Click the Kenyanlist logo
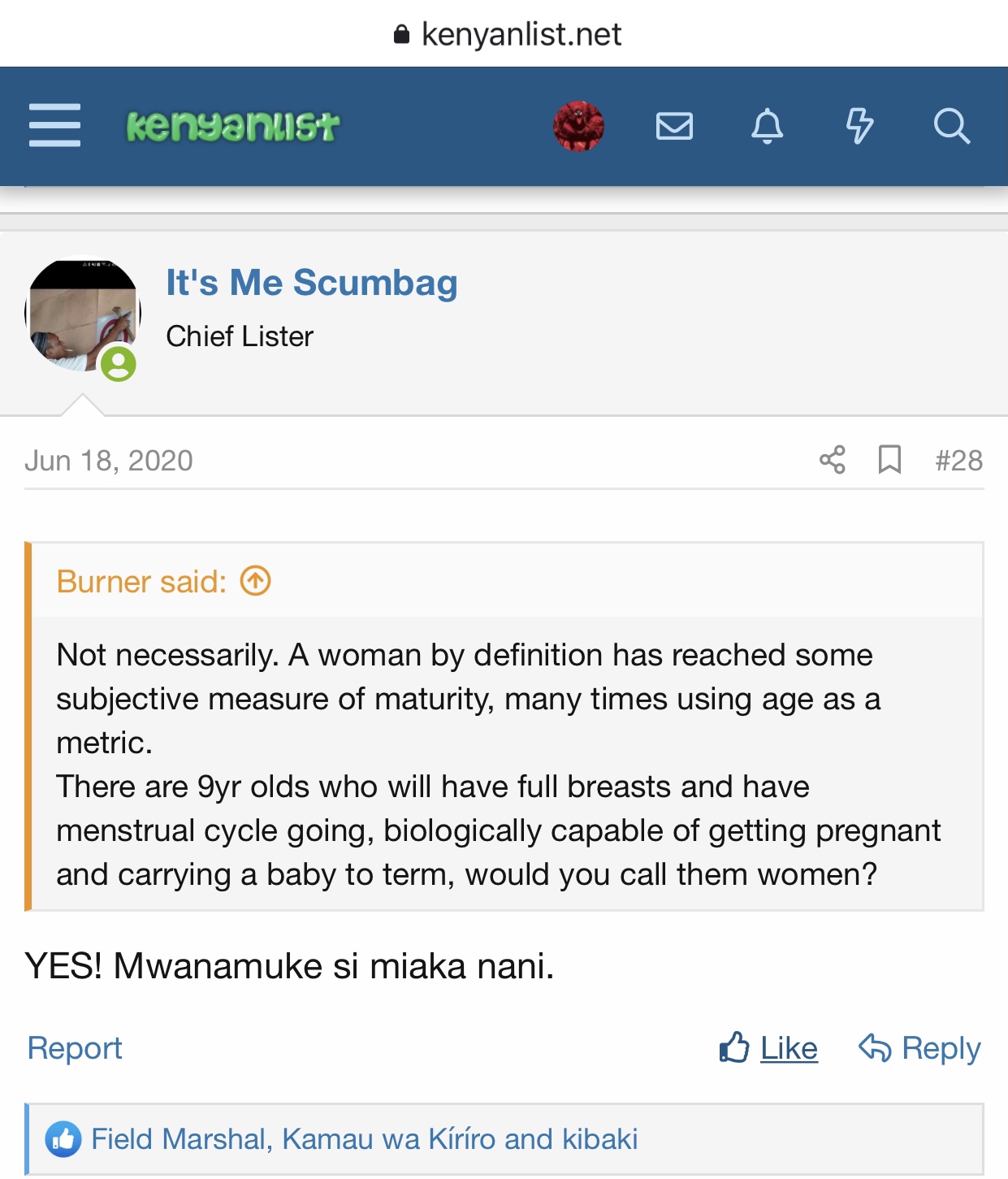This screenshot has height=1179, width=1008. [x=233, y=126]
